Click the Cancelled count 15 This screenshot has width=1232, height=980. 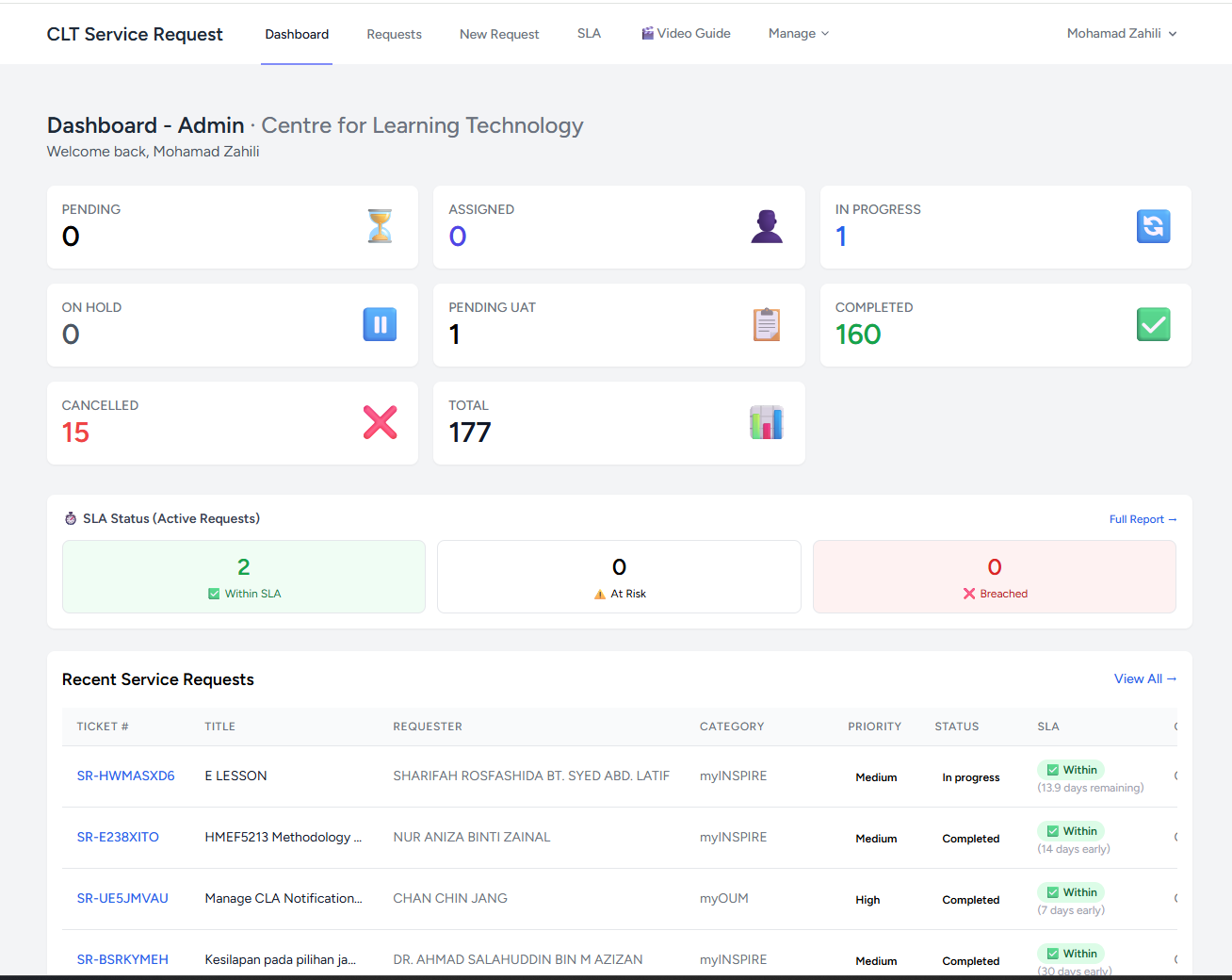click(x=75, y=433)
